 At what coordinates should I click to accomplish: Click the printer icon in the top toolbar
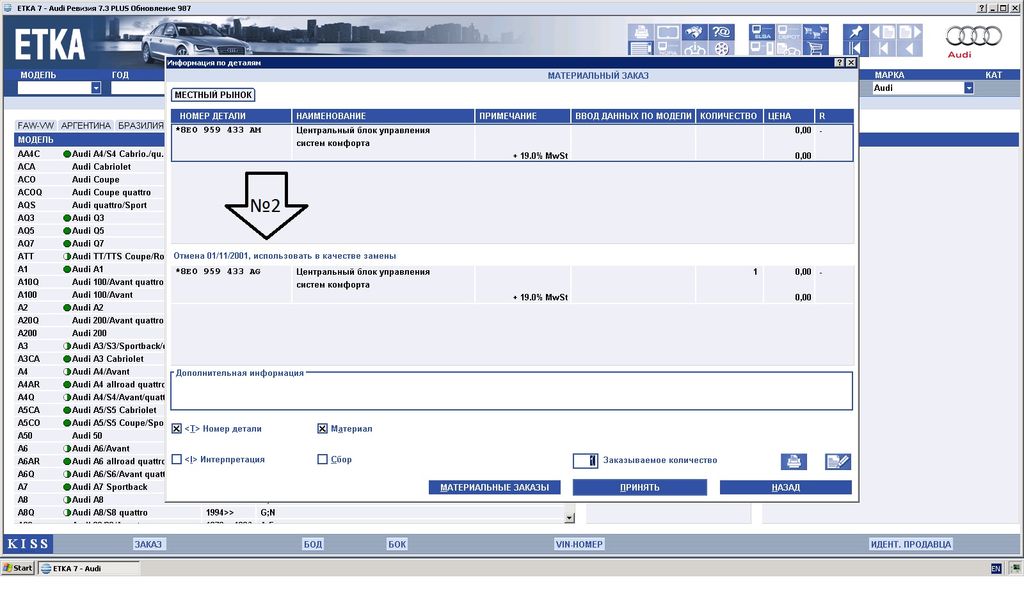pos(641,32)
